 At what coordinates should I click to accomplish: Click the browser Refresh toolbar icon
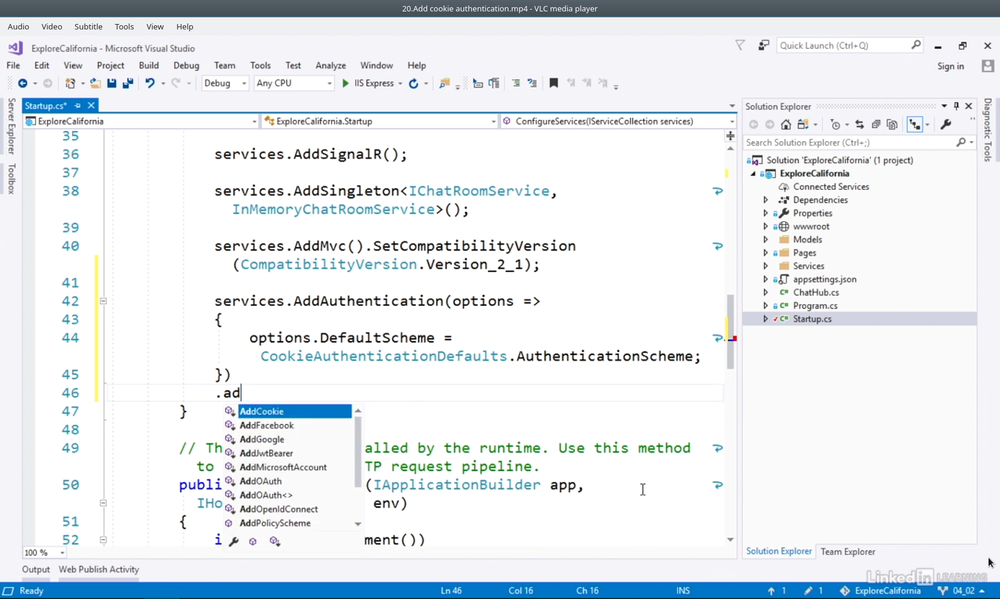click(413, 84)
